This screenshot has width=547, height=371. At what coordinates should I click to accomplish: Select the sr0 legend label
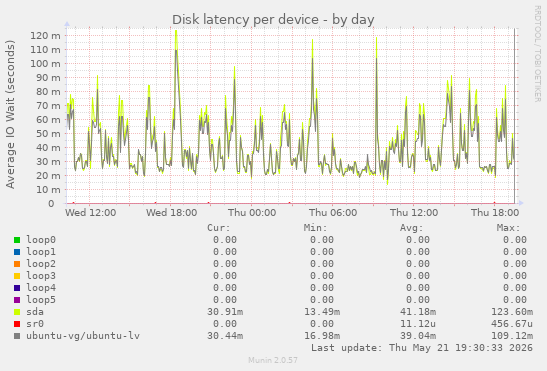coord(35,324)
